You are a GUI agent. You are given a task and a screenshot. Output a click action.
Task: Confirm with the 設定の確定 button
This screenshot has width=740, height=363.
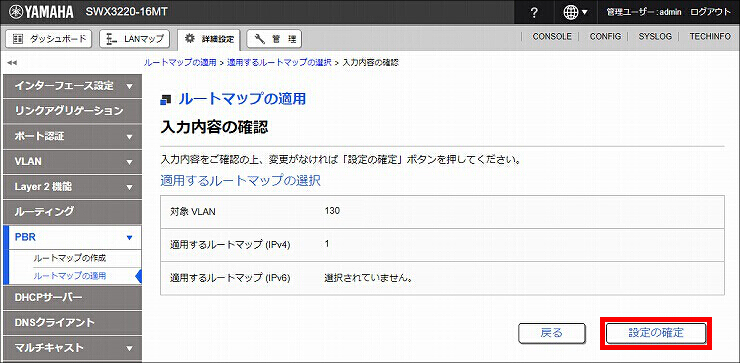(x=656, y=333)
